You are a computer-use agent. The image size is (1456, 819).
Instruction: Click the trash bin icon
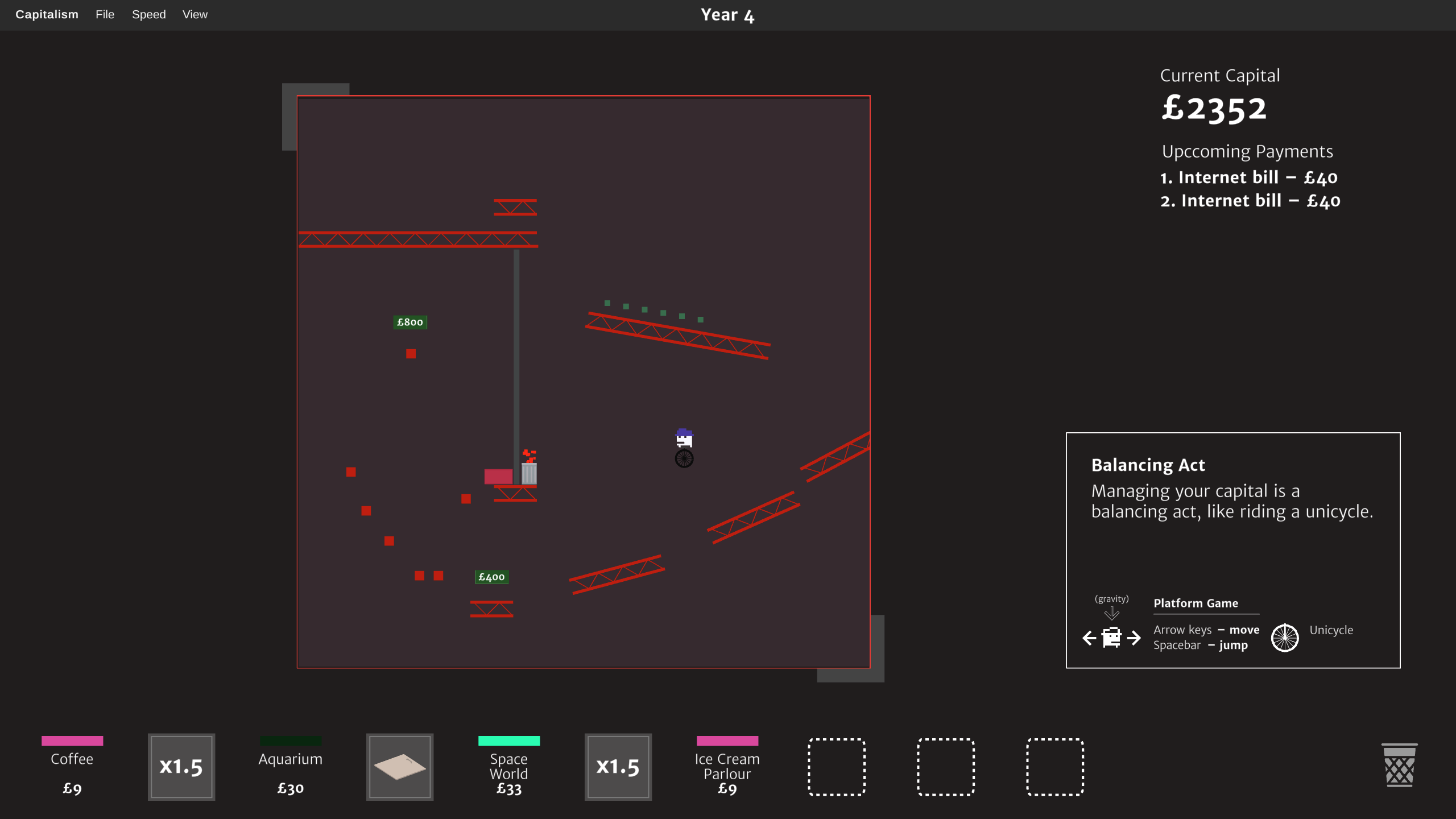tap(1400, 765)
